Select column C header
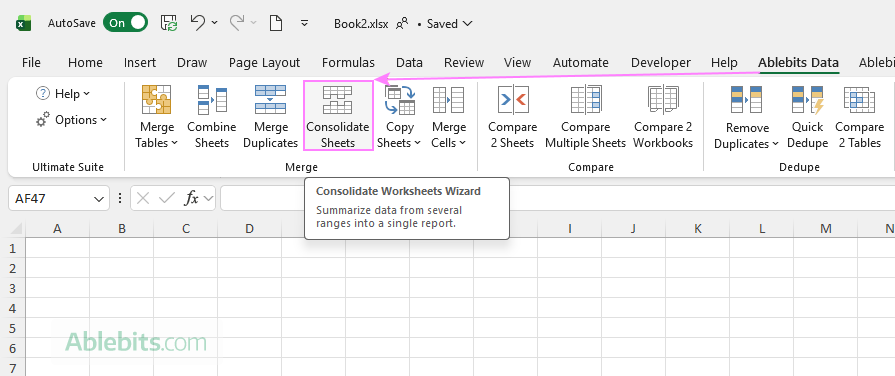 coord(186,229)
